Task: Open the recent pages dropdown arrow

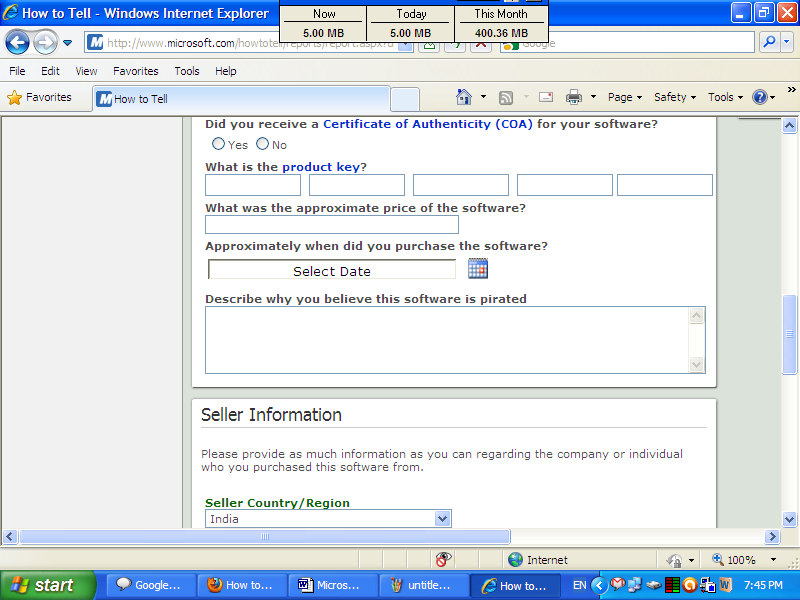Action: point(67,43)
